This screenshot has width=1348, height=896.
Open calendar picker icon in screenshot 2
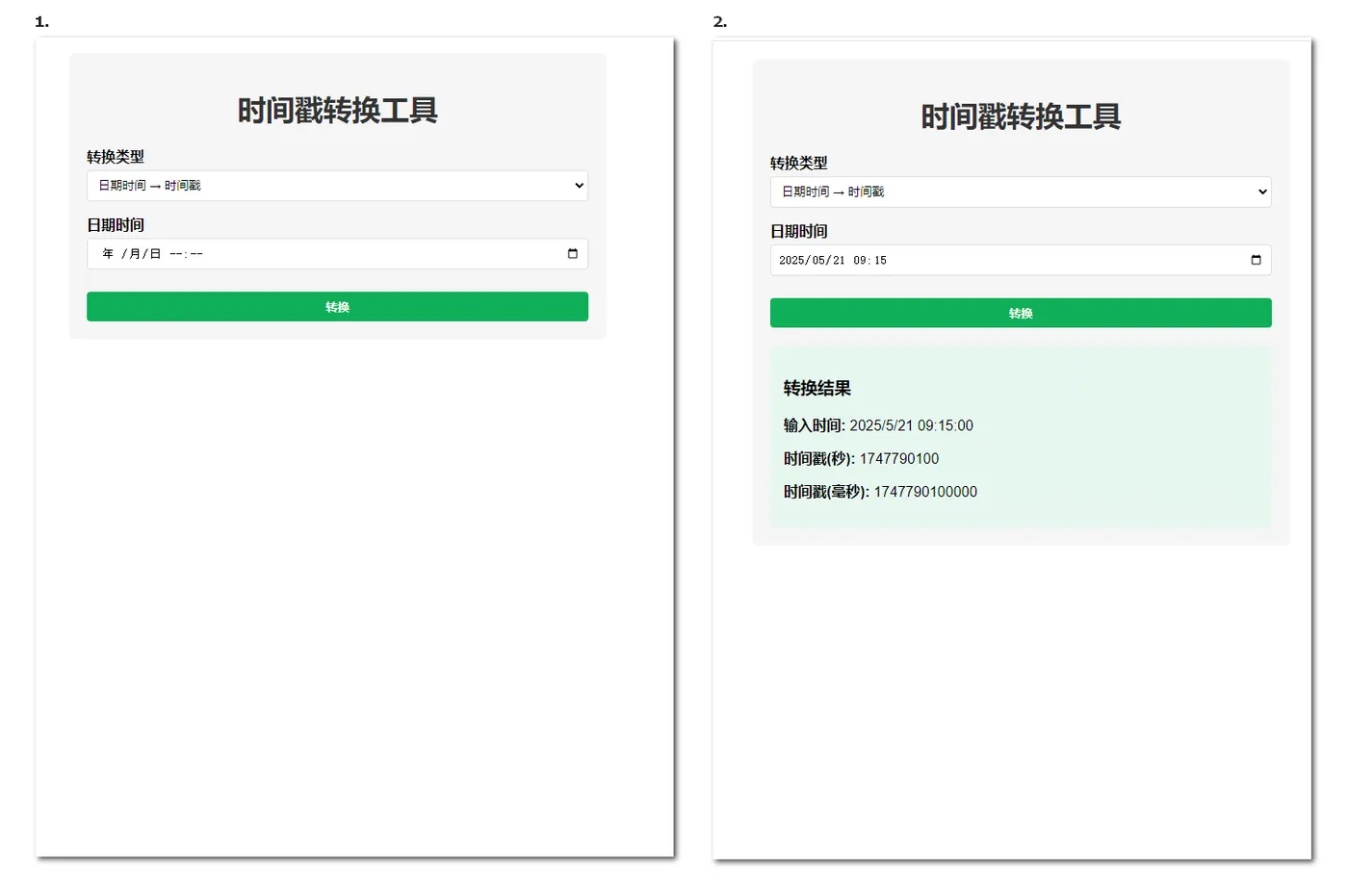point(1256,260)
